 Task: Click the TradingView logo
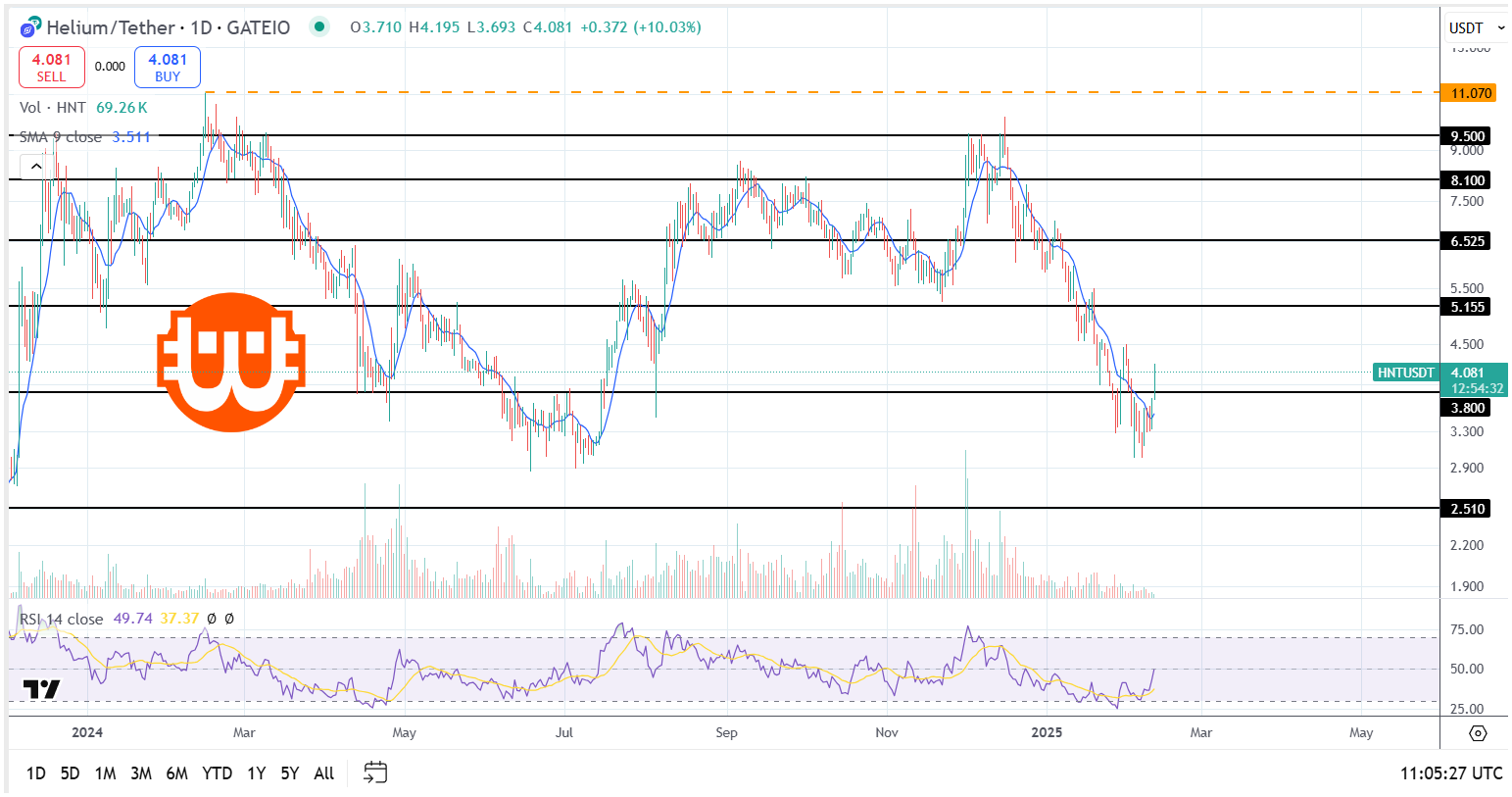click(x=41, y=689)
